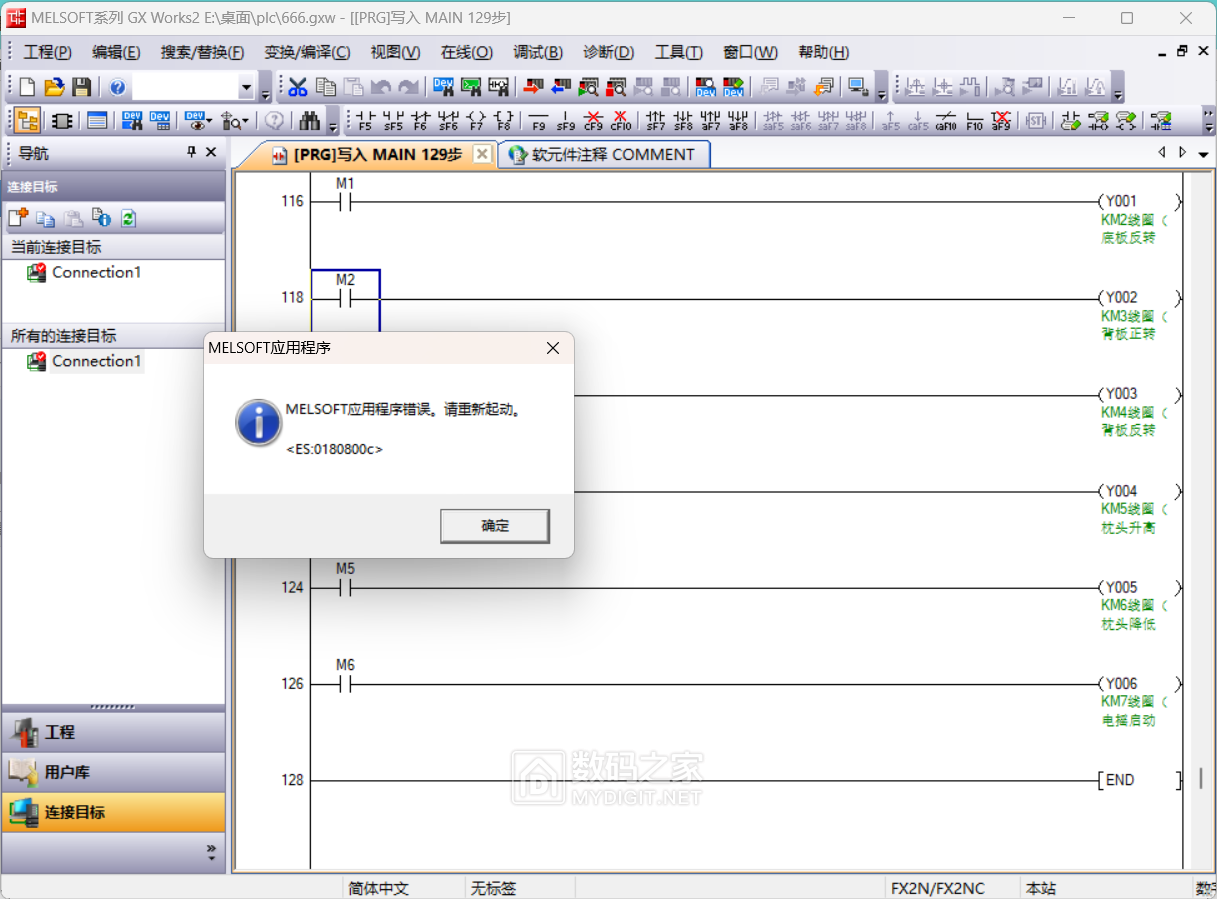This screenshot has width=1217, height=899.
Task: Click the Write to PLC icon
Action: [x=532, y=87]
